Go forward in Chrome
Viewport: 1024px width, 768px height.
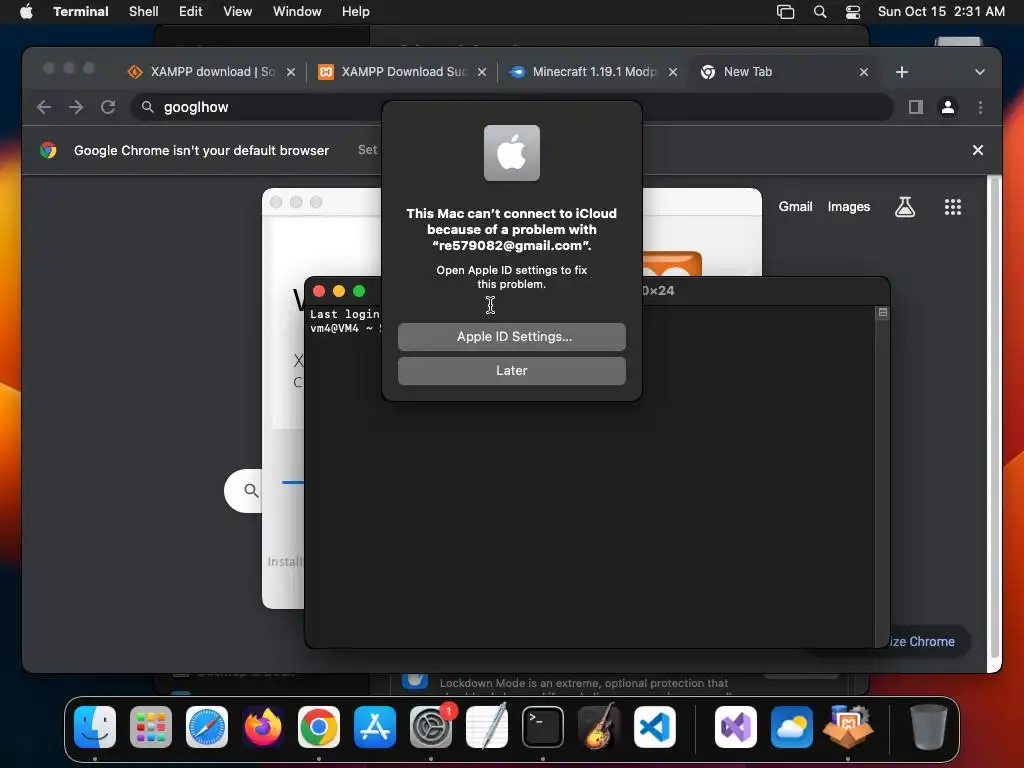[76, 107]
